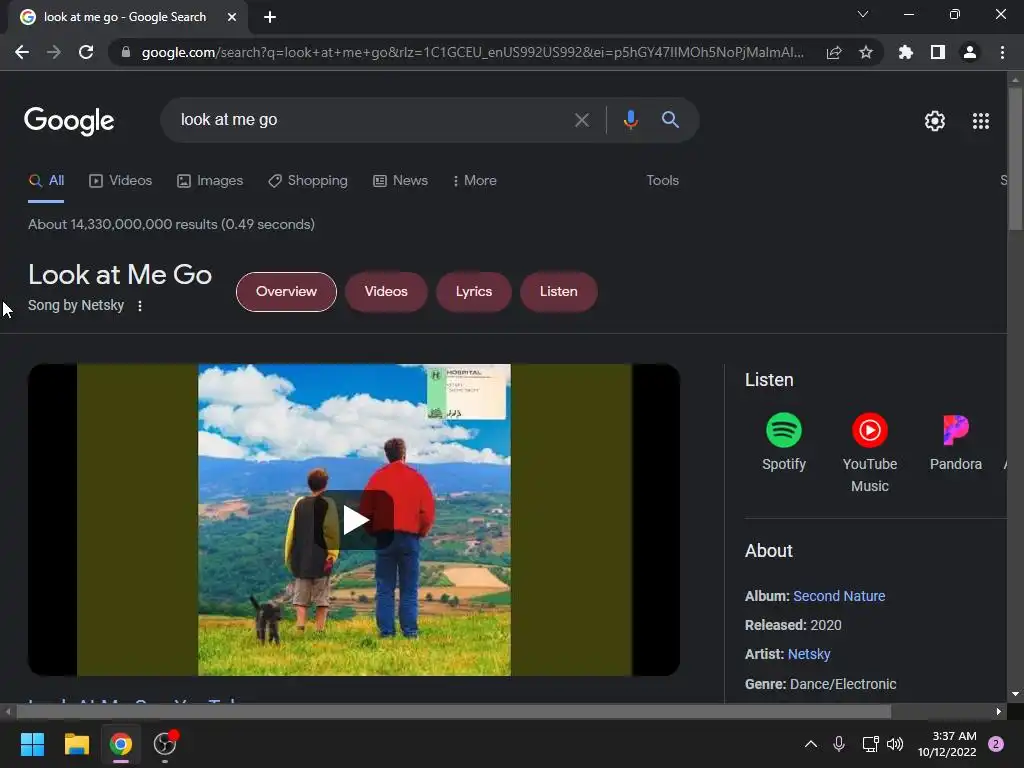
Task: Switch to the Images search tab
Action: (210, 180)
